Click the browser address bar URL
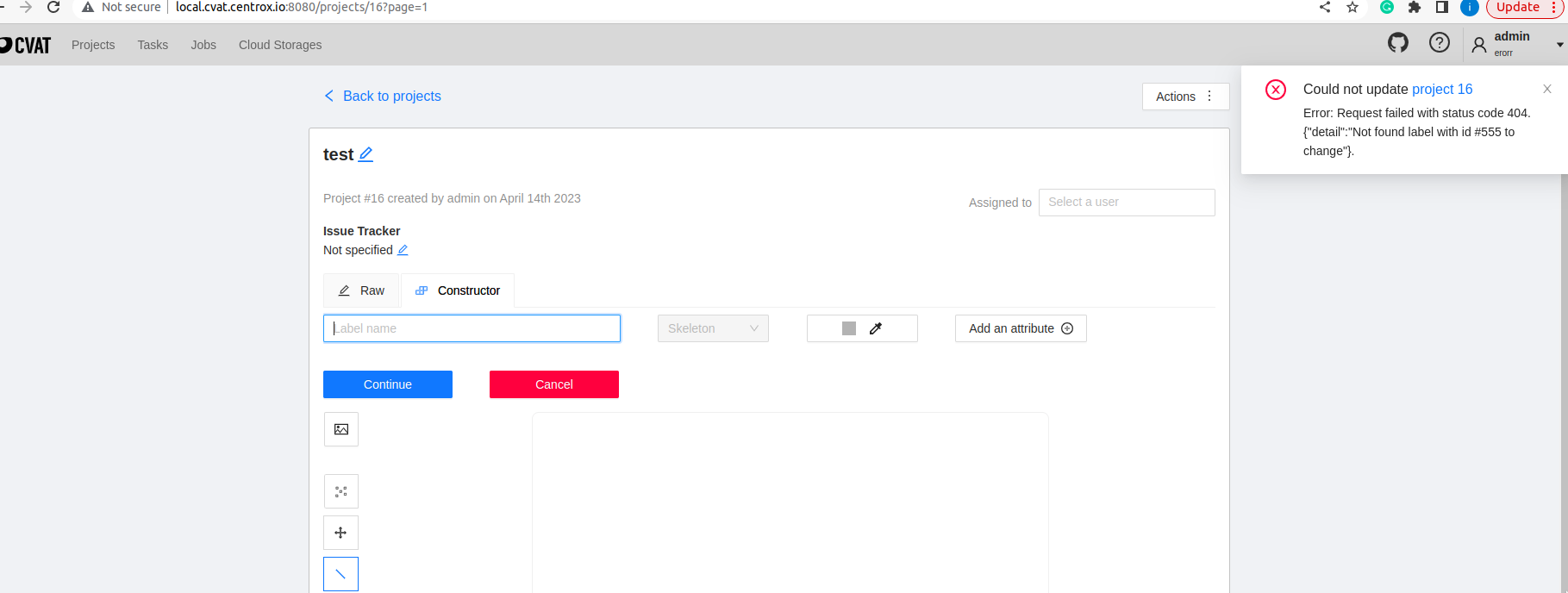Viewport: 1568px width, 593px height. point(302,7)
